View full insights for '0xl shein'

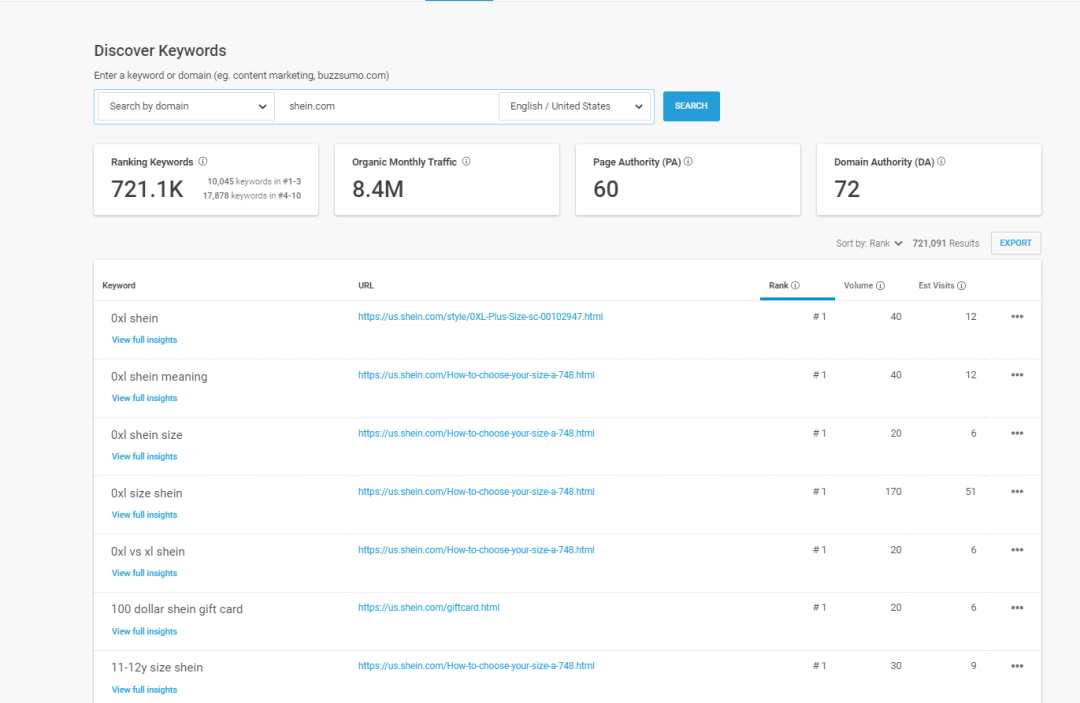tap(144, 340)
